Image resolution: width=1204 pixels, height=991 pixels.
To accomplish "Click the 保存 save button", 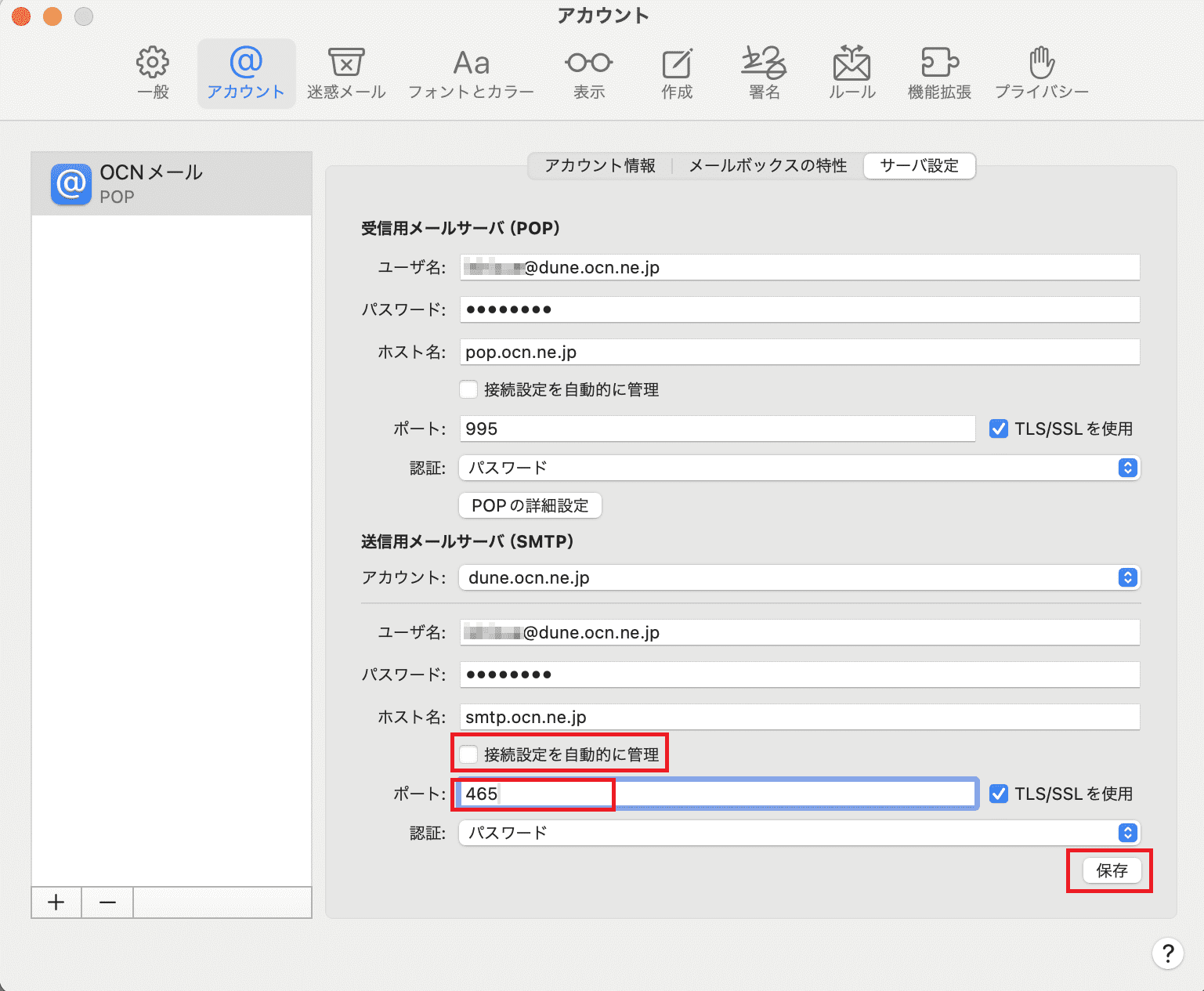I will pos(1112,870).
